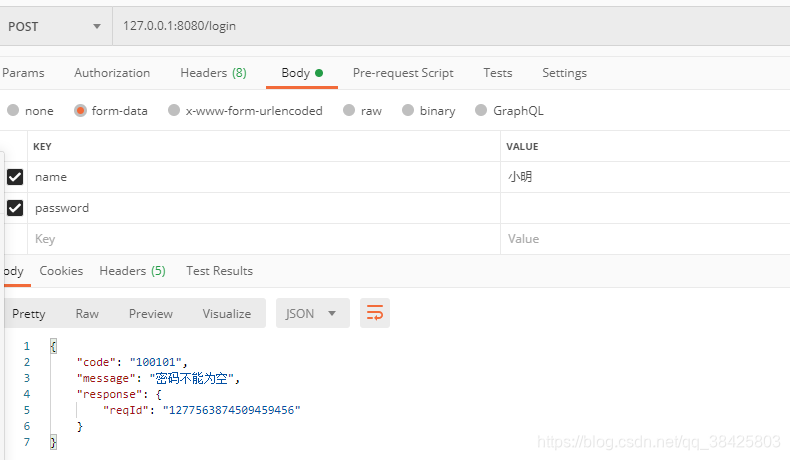The height and width of the screenshot is (460, 790).
Task: Open the JSON format dropdown
Action: (312, 313)
